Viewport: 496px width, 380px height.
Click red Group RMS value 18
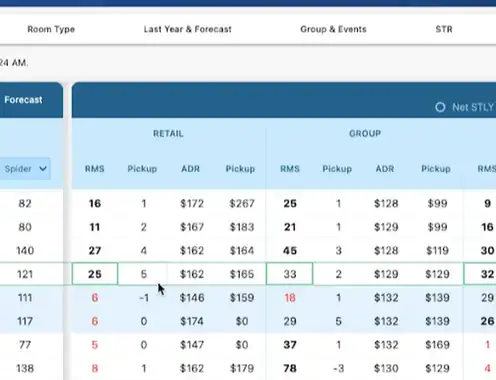coord(290,298)
